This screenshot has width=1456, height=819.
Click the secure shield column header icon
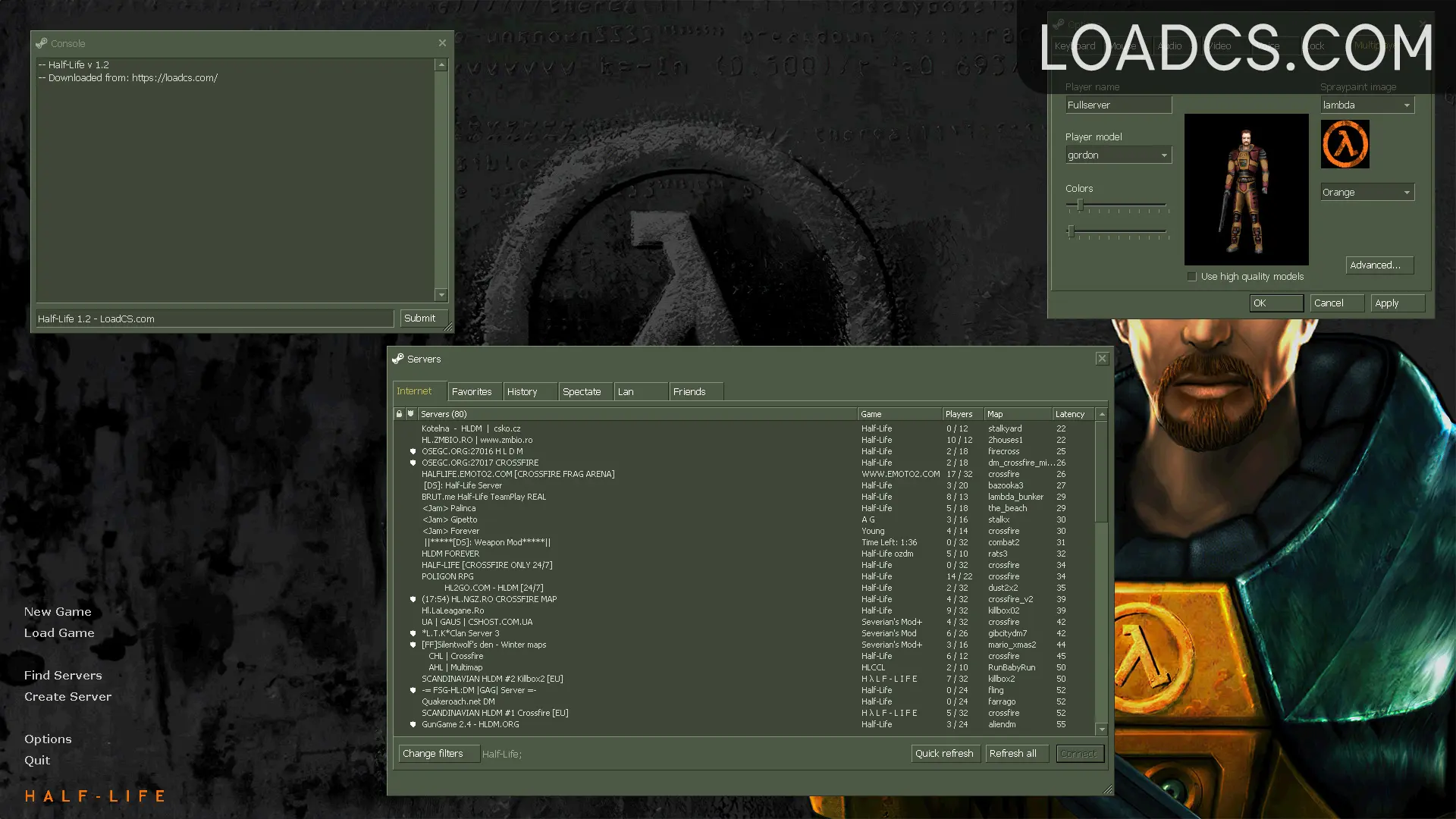click(410, 414)
